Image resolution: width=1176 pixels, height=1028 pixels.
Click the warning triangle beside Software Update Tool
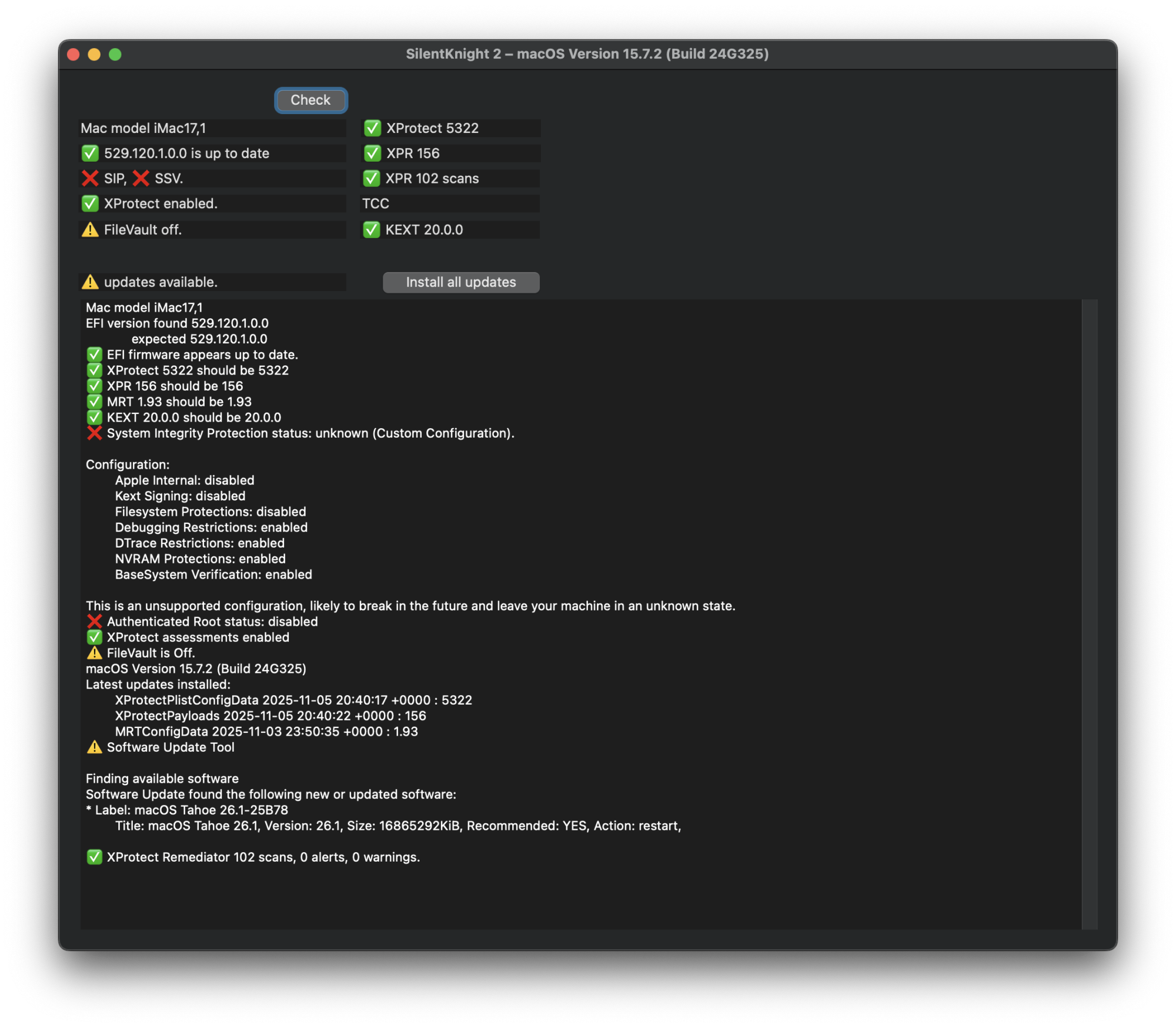[x=95, y=747]
